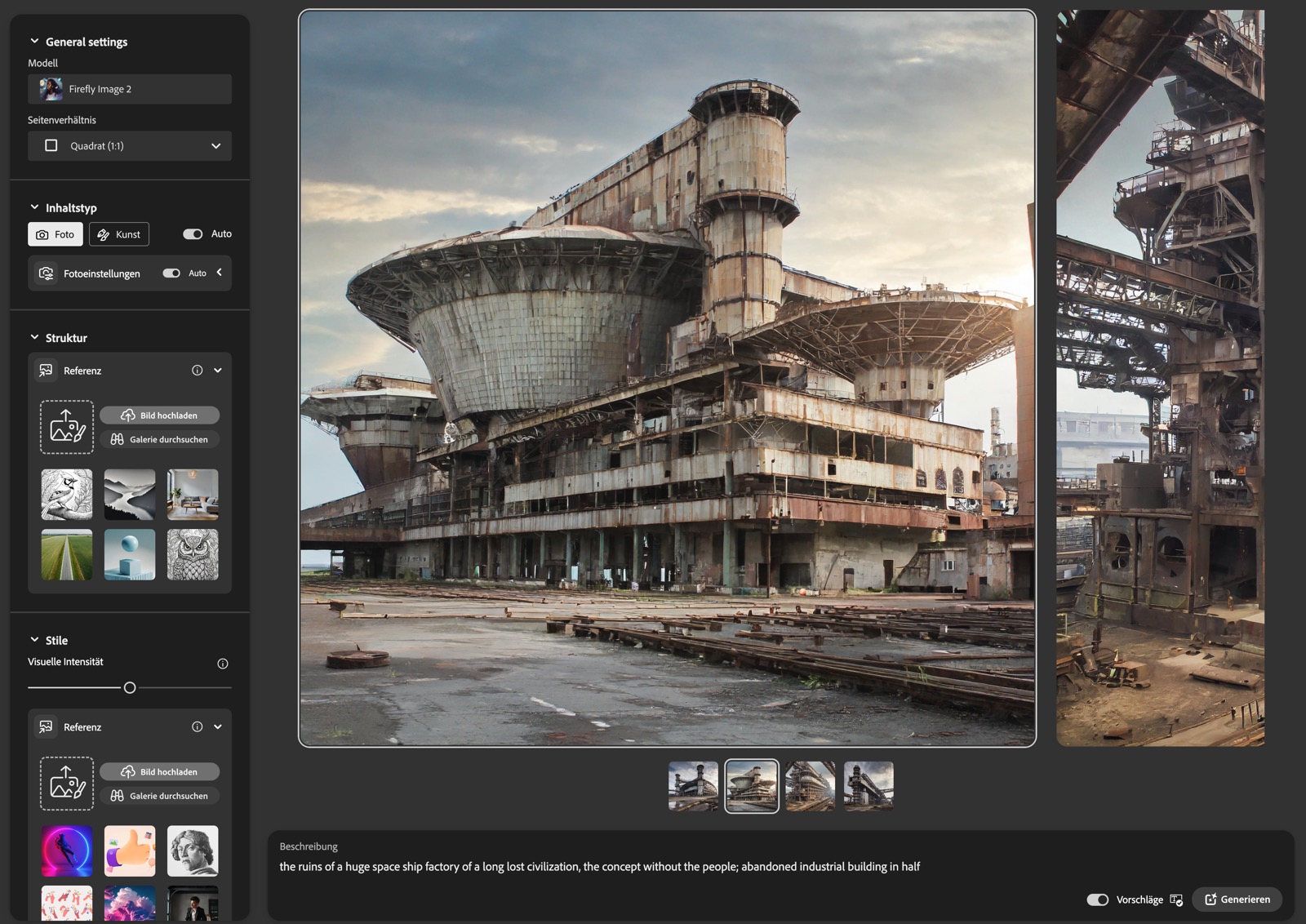Viewport: 1306px width, 924px height.
Task: Select the grayscale mountain landscape structure reference
Action: coord(130,495)
